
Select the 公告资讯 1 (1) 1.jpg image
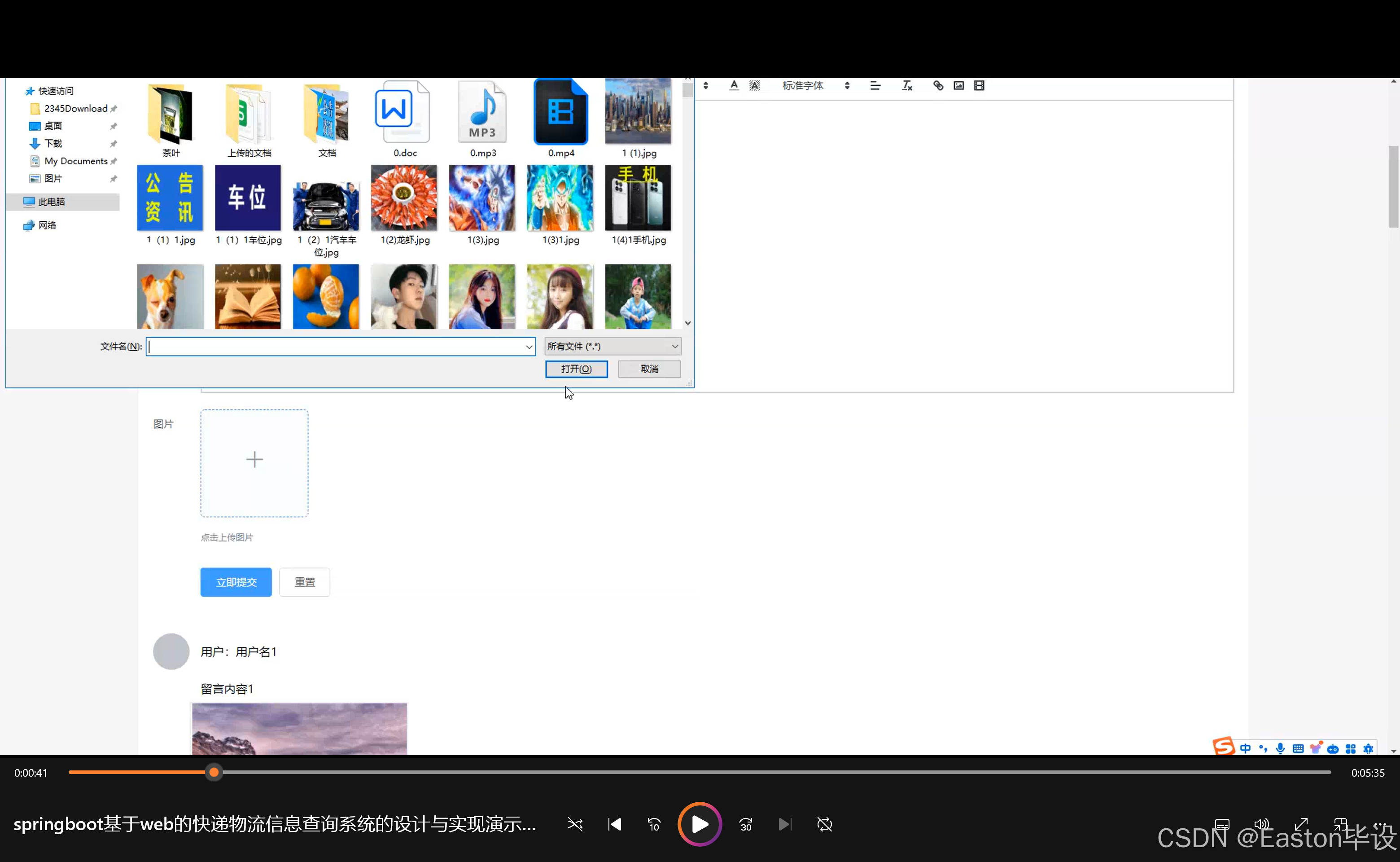coord(171,205)
